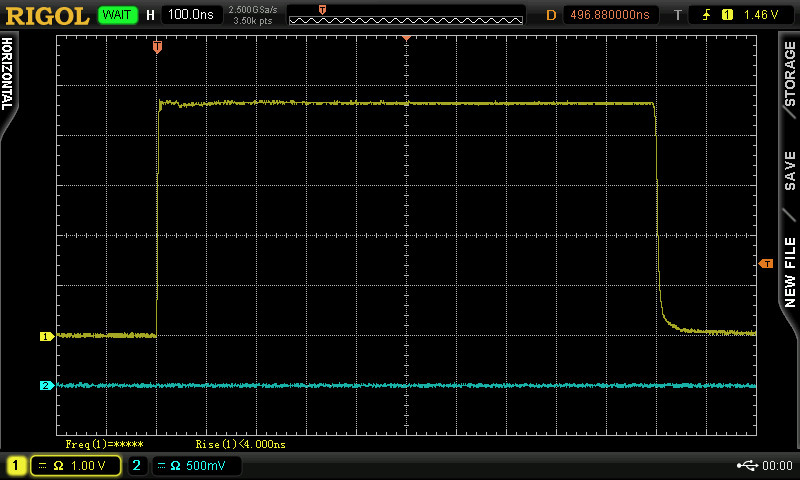Select the trigger level marker on right edge
Viewport: 800px width, 480px height.
pos(766,263)
